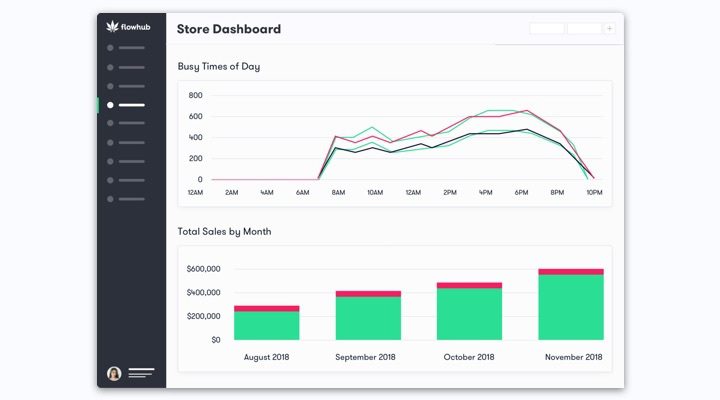
Task: Open the fifth sidebar navigation item
Action: point(125,124)
